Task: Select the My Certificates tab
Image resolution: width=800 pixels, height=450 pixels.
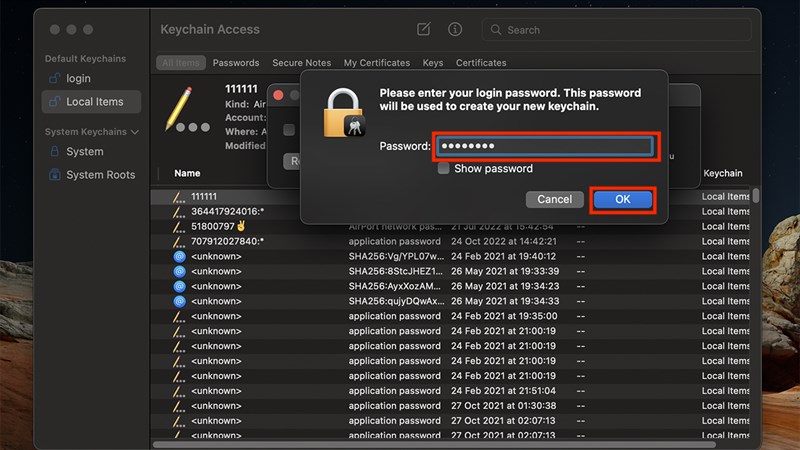Action: tap(377, 63)
